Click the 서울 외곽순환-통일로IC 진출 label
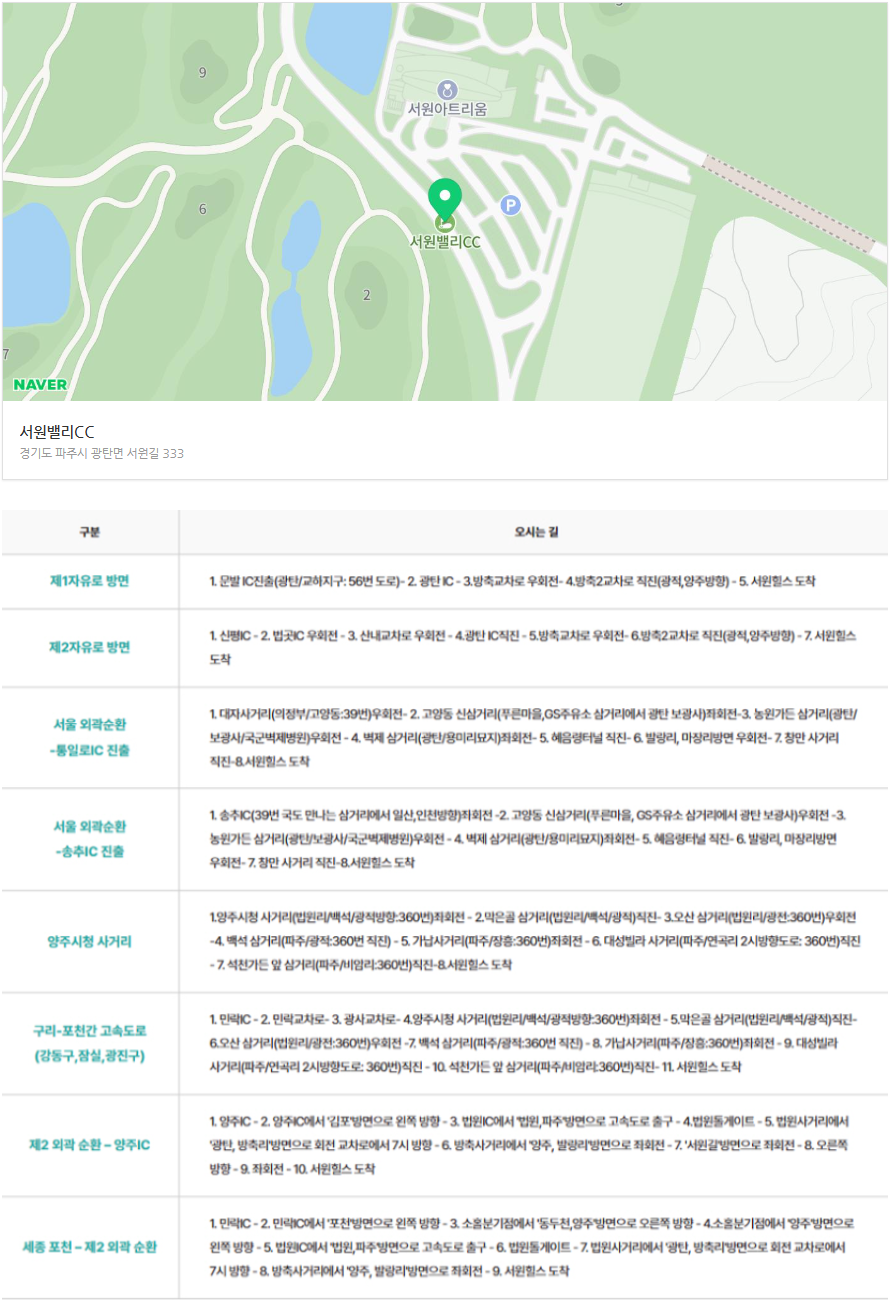Viewport: 890px width, 1302px height. coord(87,737)
